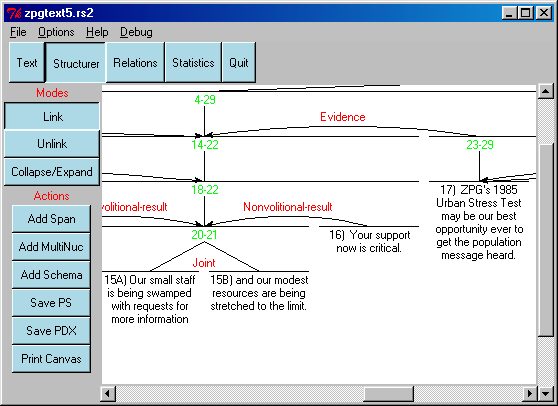Click Print Canvas button

(x=51, y=358)
